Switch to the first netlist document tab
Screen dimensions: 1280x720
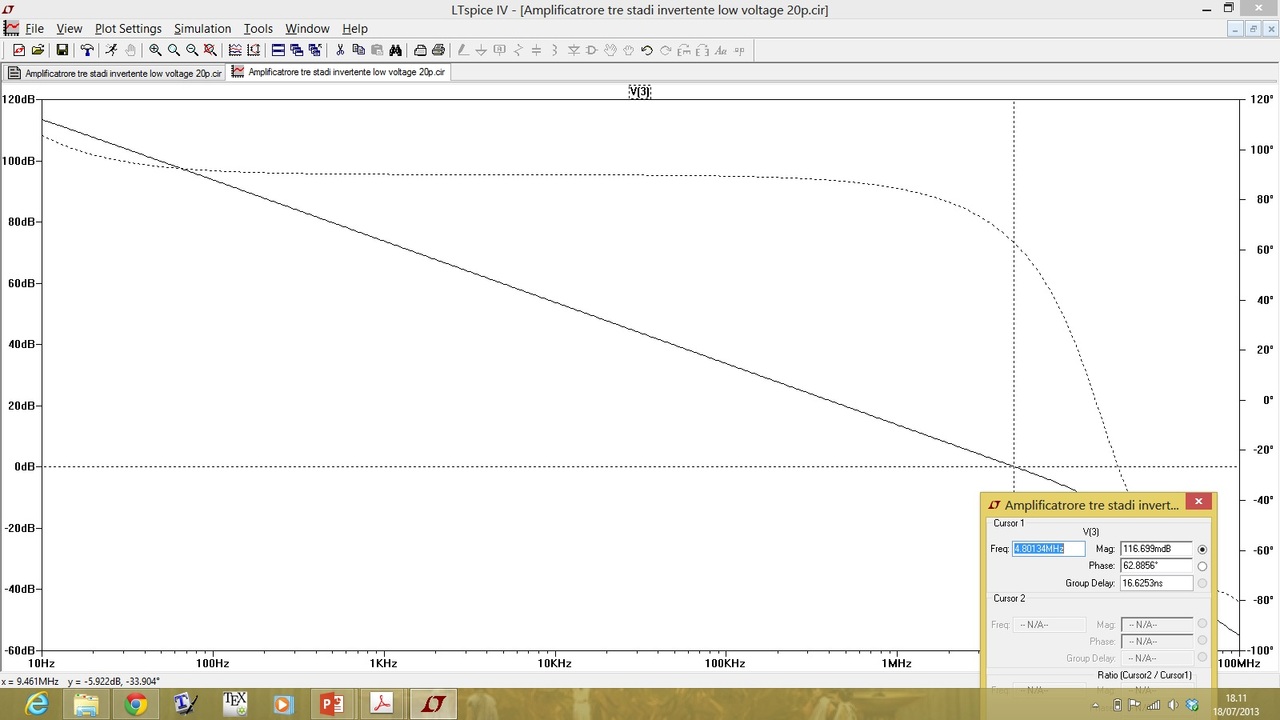pos(115,73)
